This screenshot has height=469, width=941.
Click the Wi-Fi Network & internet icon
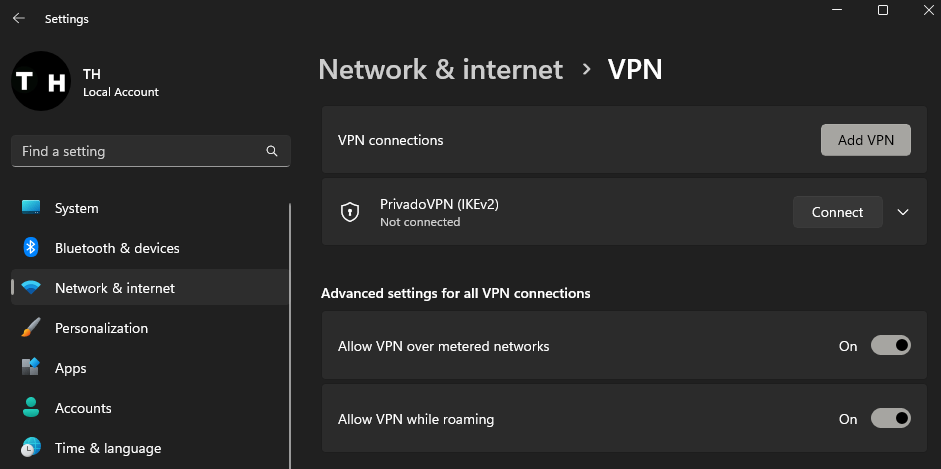[x=31, y=288]
